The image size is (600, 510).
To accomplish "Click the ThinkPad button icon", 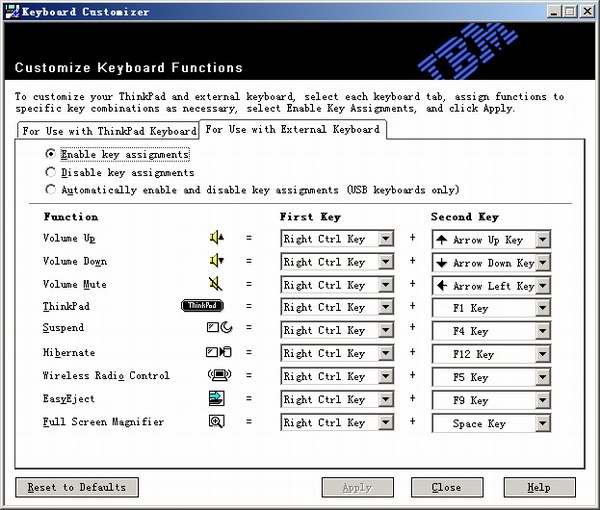I will [x=203, y=307].
